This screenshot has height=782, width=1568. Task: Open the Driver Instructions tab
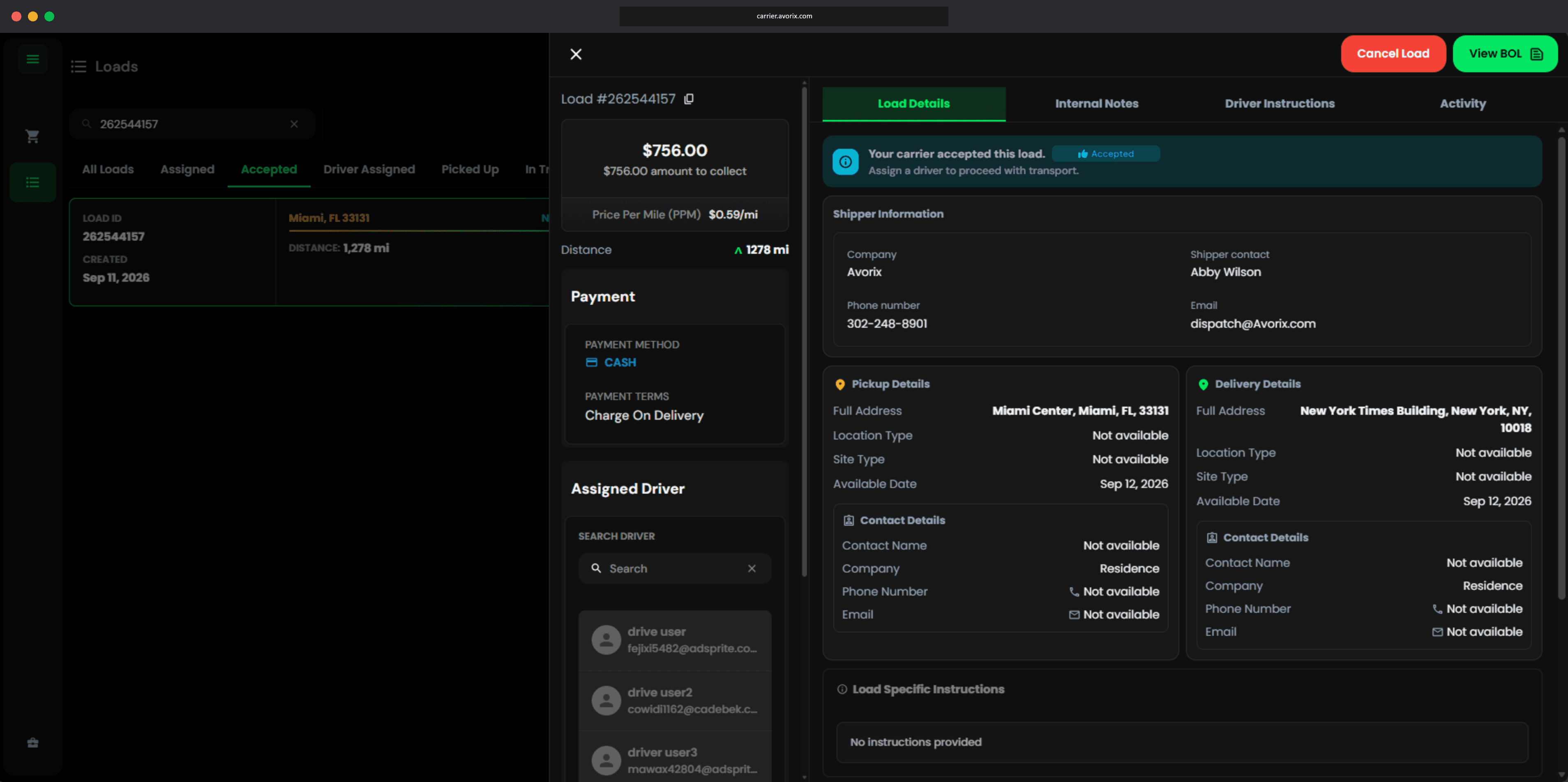(1280, 103)
